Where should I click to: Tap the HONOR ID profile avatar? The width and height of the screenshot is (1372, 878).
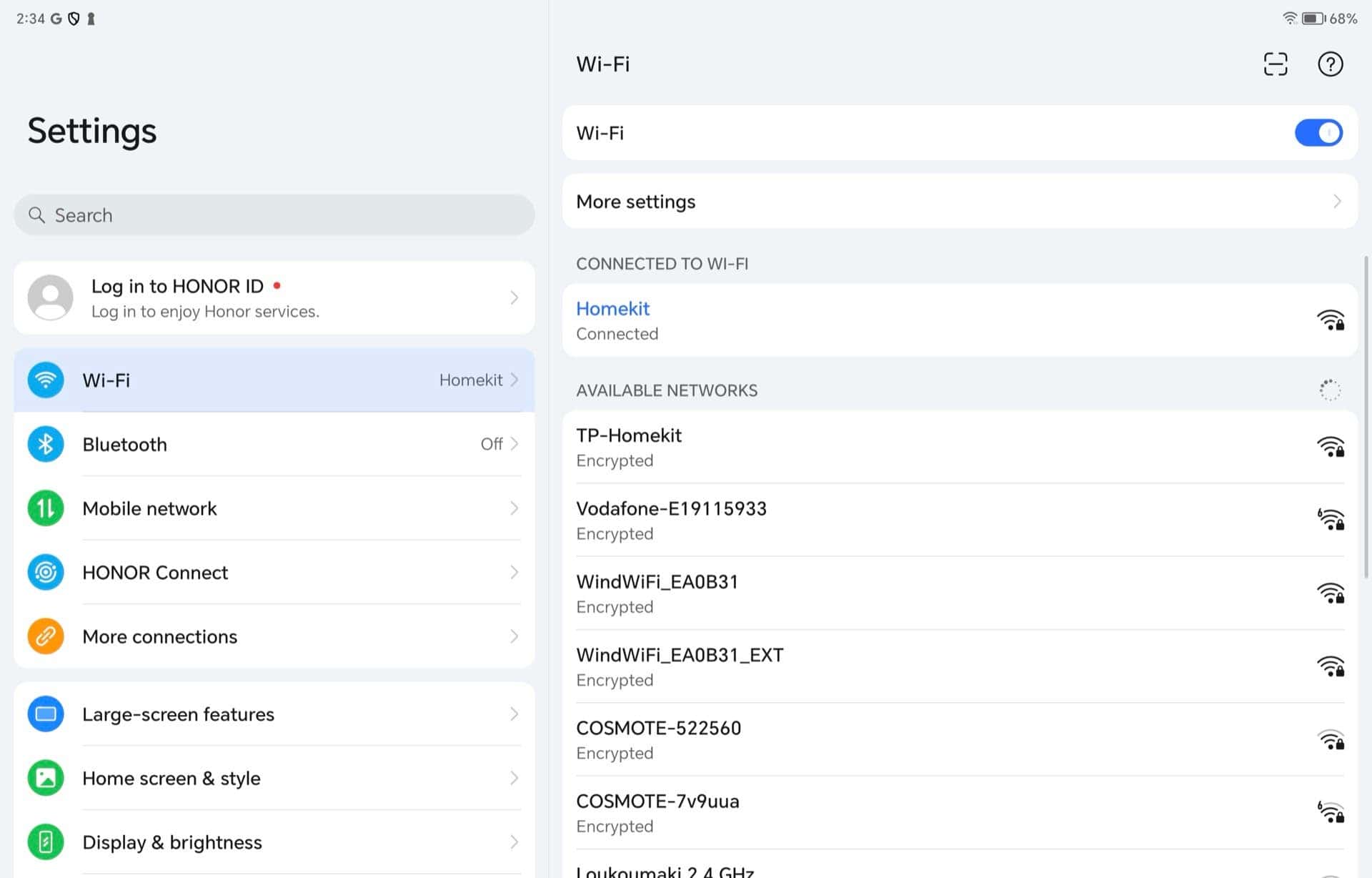[x=50, y=297]
